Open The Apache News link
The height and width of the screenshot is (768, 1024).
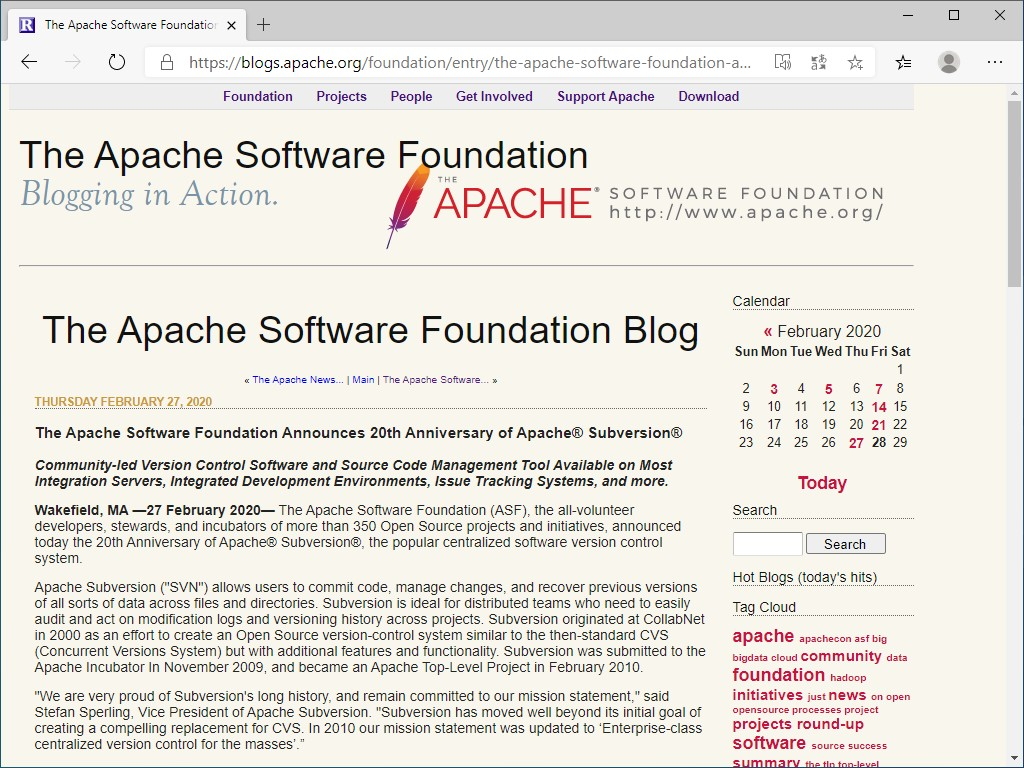click(296, 380)
